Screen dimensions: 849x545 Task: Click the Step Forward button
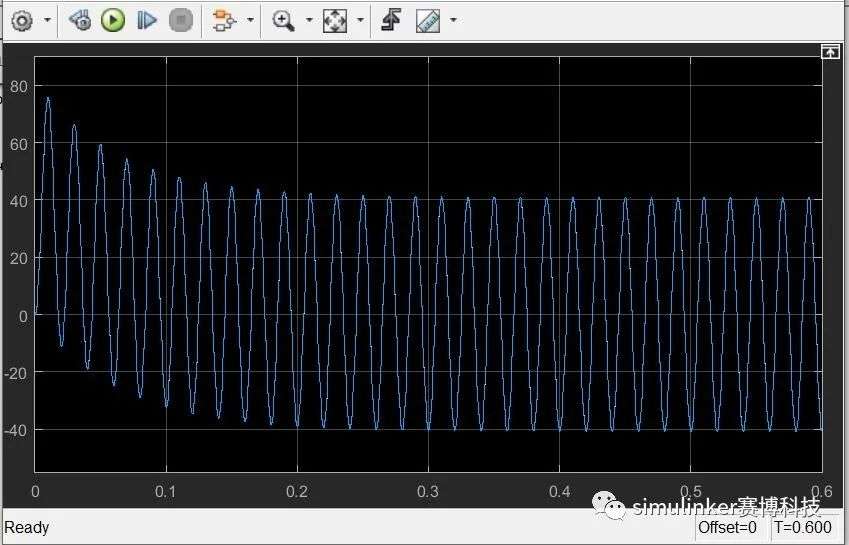(147, 21)
